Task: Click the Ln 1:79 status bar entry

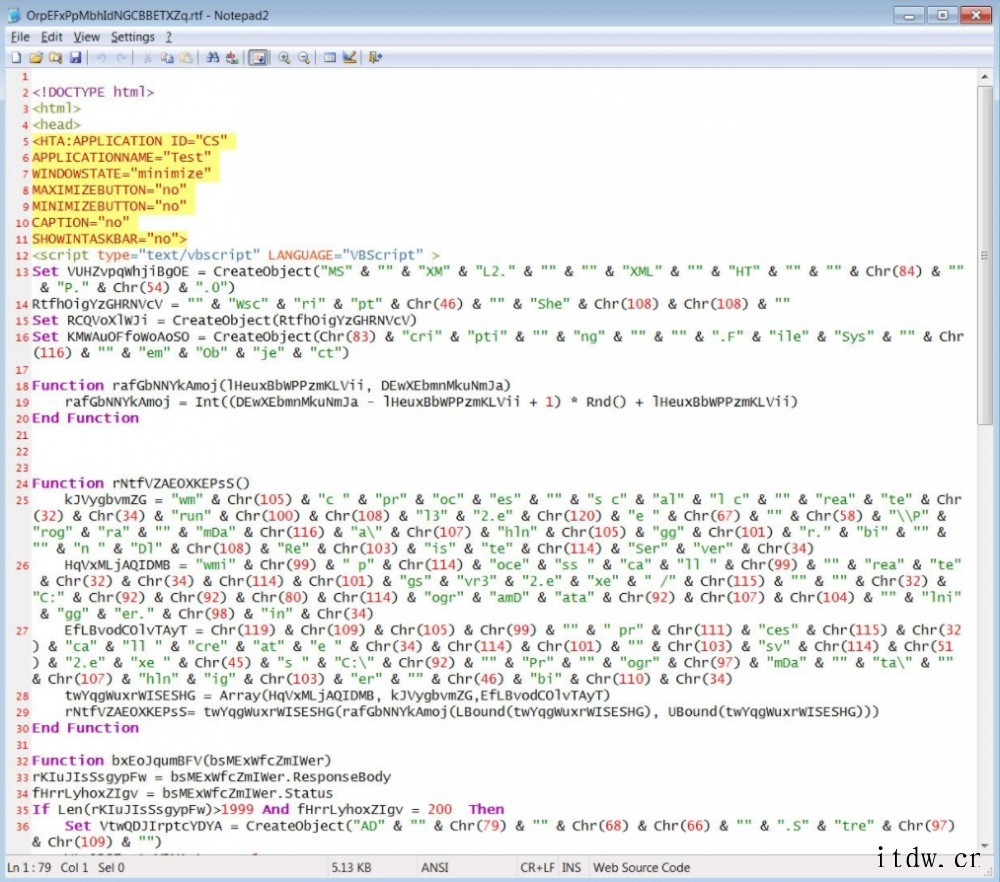Action: [29, 867]
